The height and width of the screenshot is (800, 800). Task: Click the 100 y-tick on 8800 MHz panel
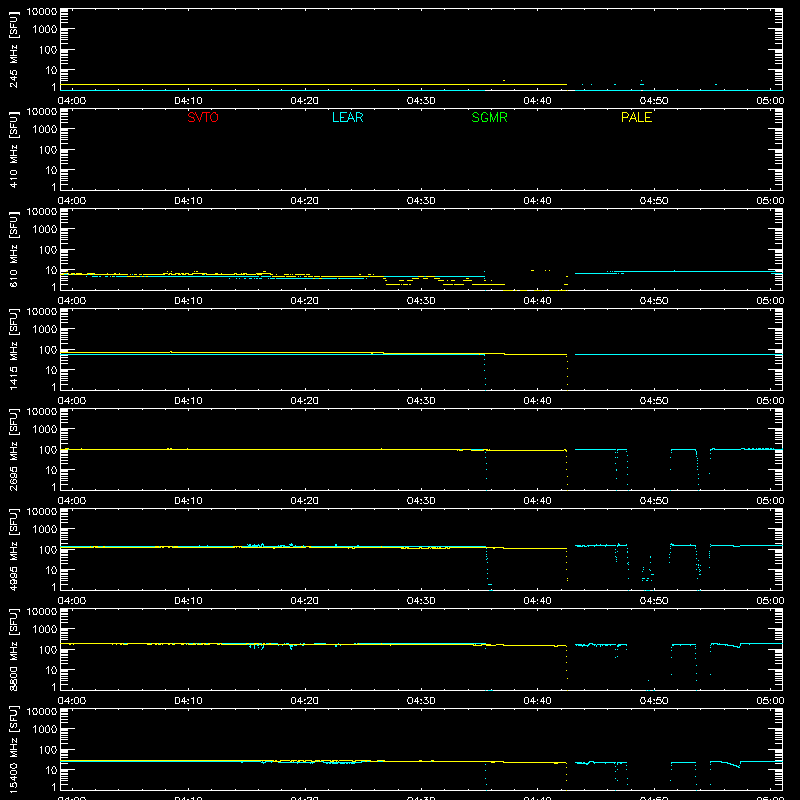coord(48,650)
